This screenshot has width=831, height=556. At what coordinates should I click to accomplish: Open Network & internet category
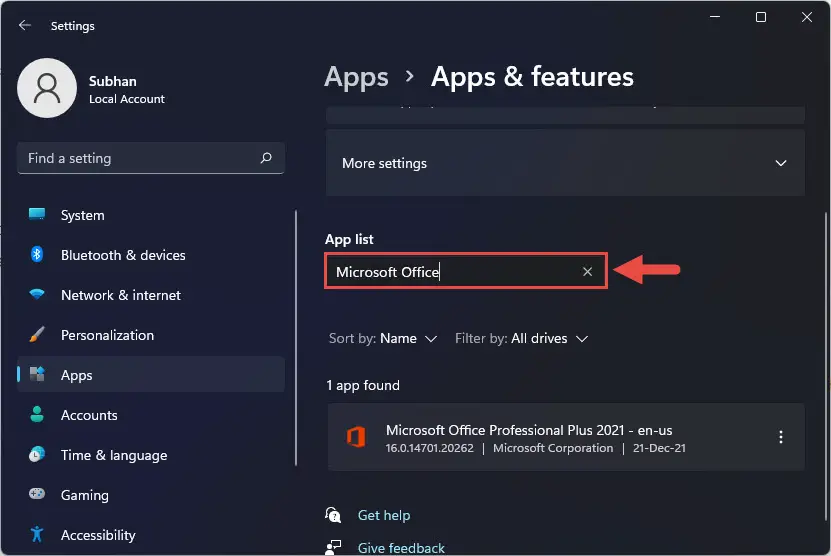pos(151,295)
